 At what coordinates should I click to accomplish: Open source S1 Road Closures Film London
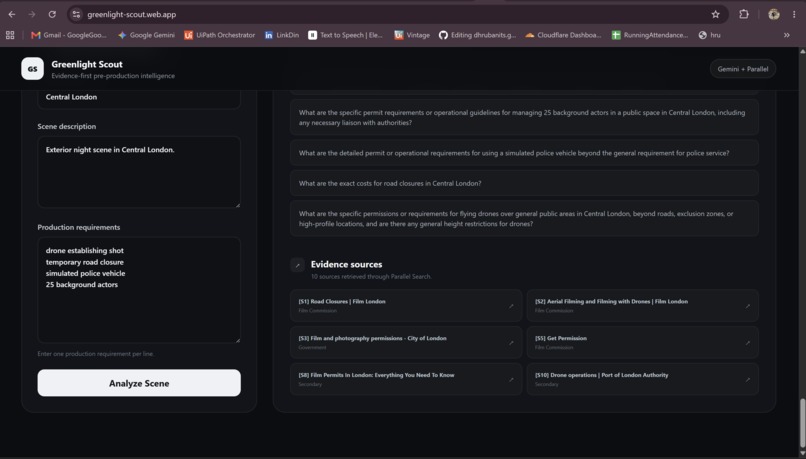coord(406,305)
